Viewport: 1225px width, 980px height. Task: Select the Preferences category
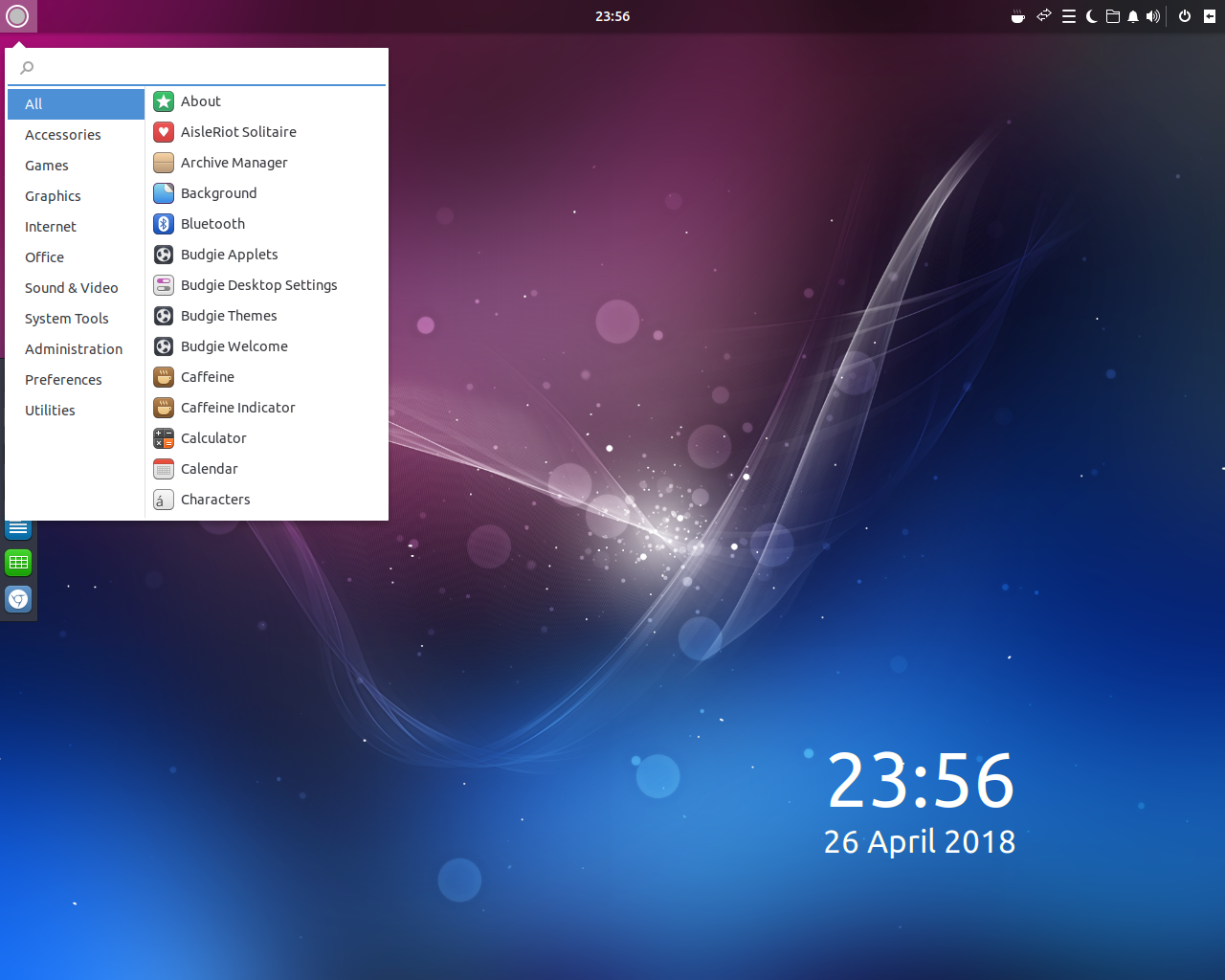pos(76,380)
